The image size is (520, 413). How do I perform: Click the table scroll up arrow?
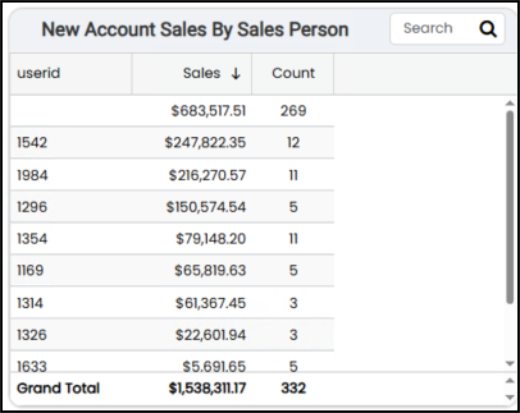(x=510, y=104)
